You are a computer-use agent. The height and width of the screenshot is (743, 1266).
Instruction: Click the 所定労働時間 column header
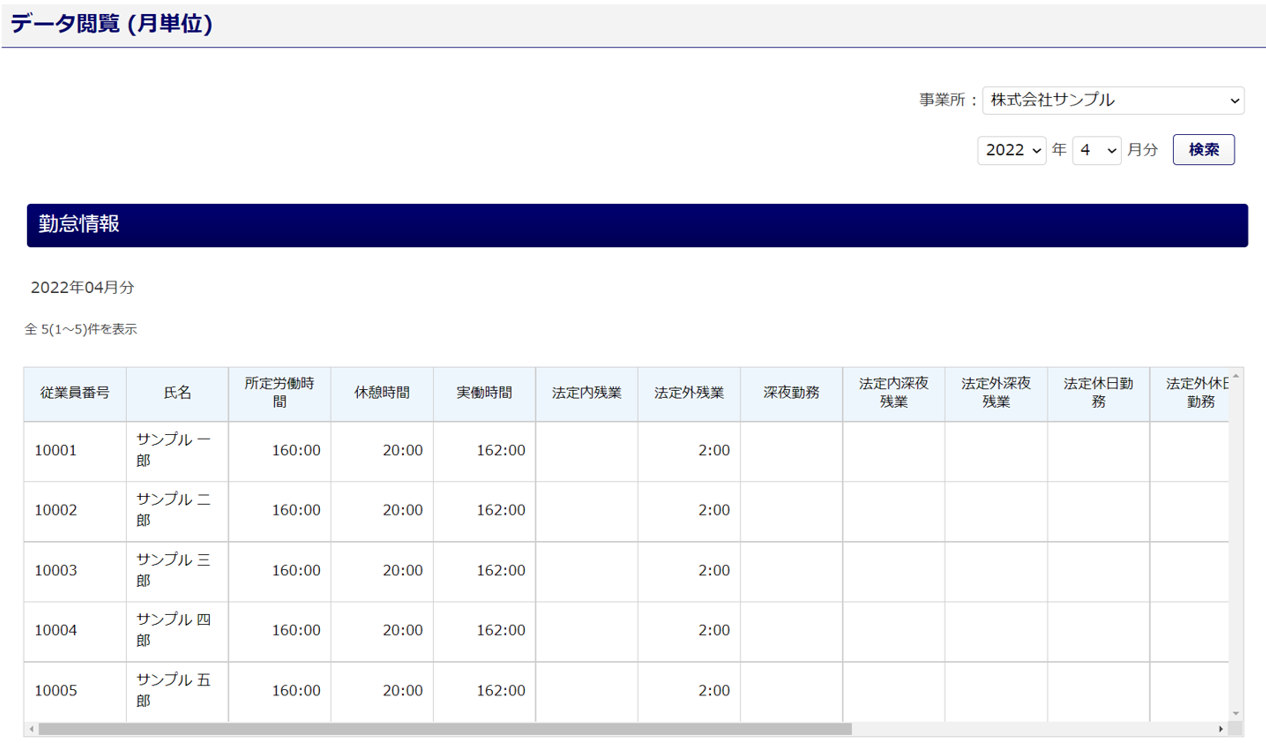tap(280, 393)
